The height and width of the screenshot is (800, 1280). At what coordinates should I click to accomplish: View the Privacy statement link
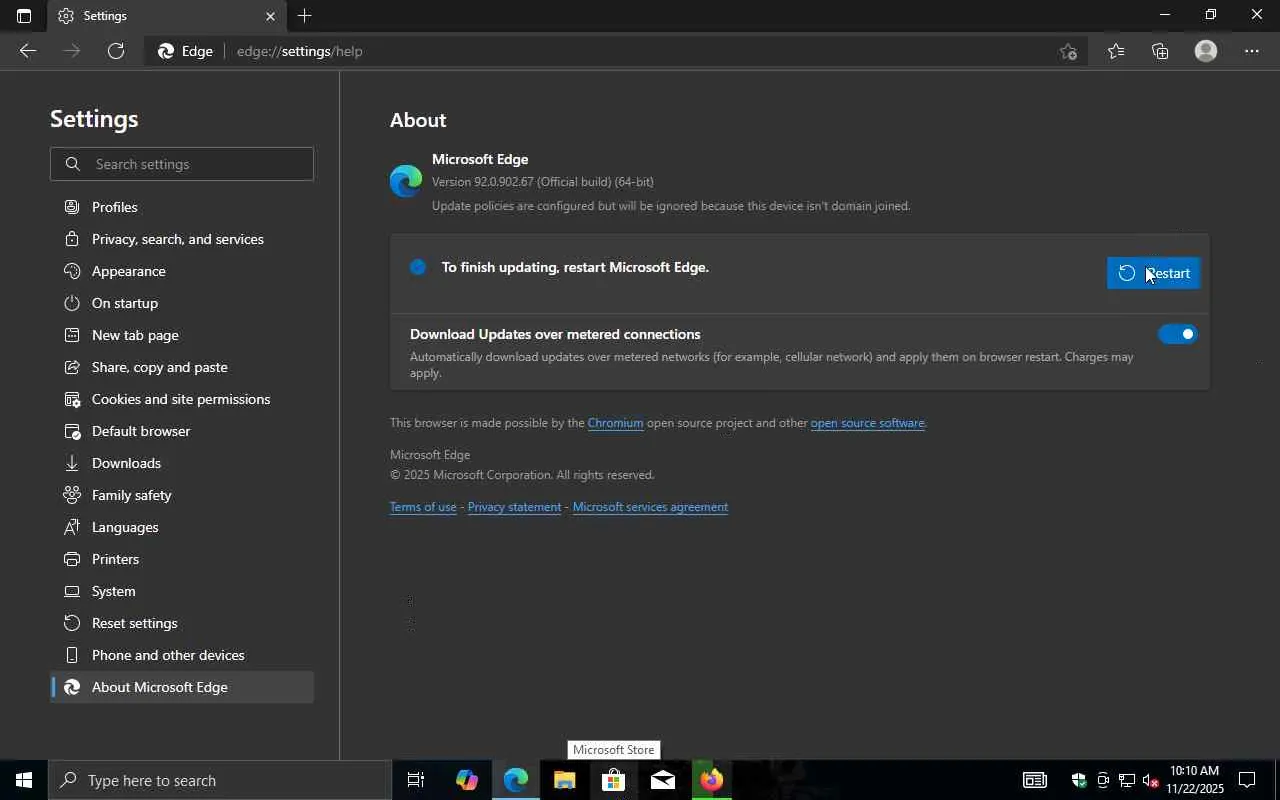click(514, 507)
